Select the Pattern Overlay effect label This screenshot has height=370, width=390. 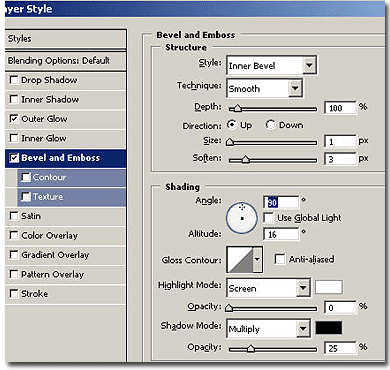pyautogui.click(x=53, y=274)
